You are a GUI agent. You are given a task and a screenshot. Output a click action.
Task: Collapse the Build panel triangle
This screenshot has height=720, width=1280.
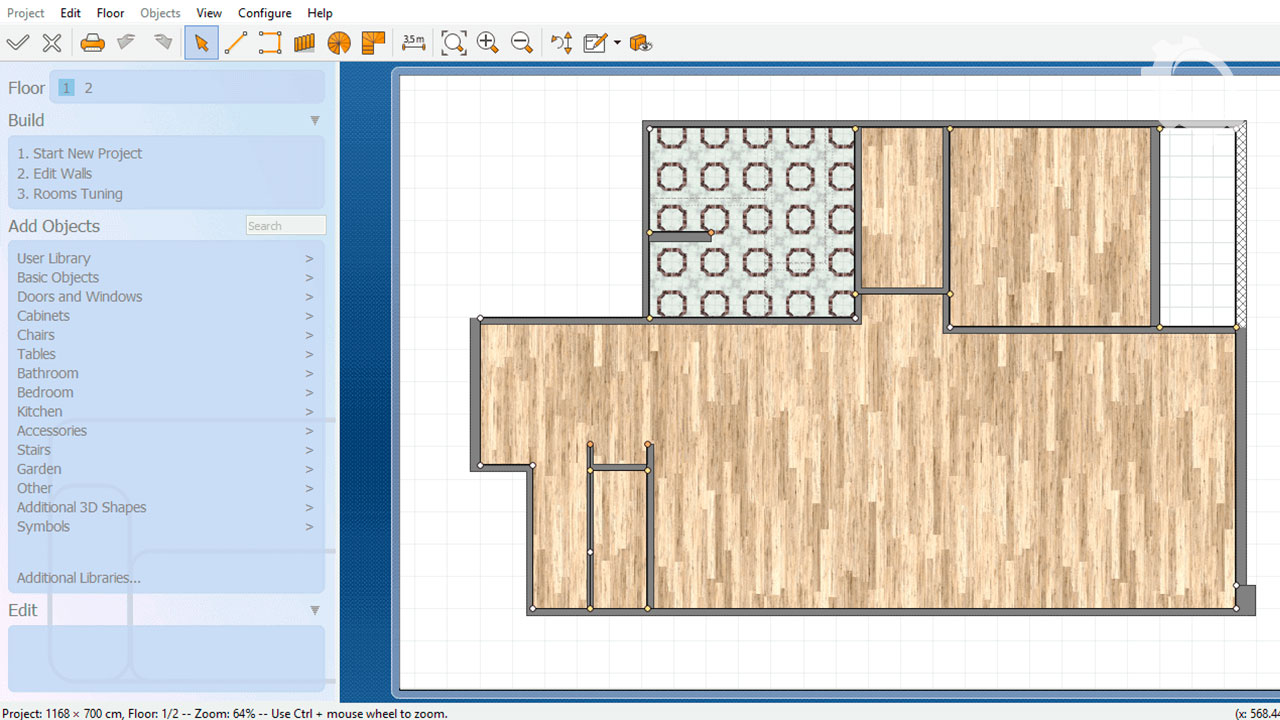click(x=315, y=120)
